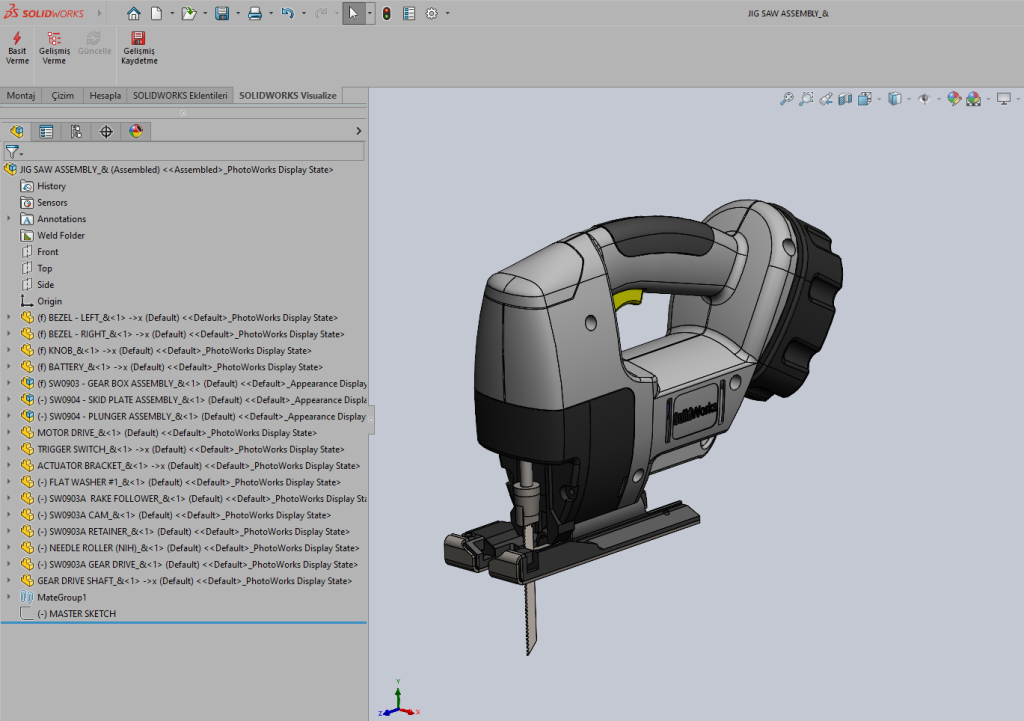The image size is (1024, 721).
Task: Click the Rebuild traffic light icon
Action: pos(386,14)
